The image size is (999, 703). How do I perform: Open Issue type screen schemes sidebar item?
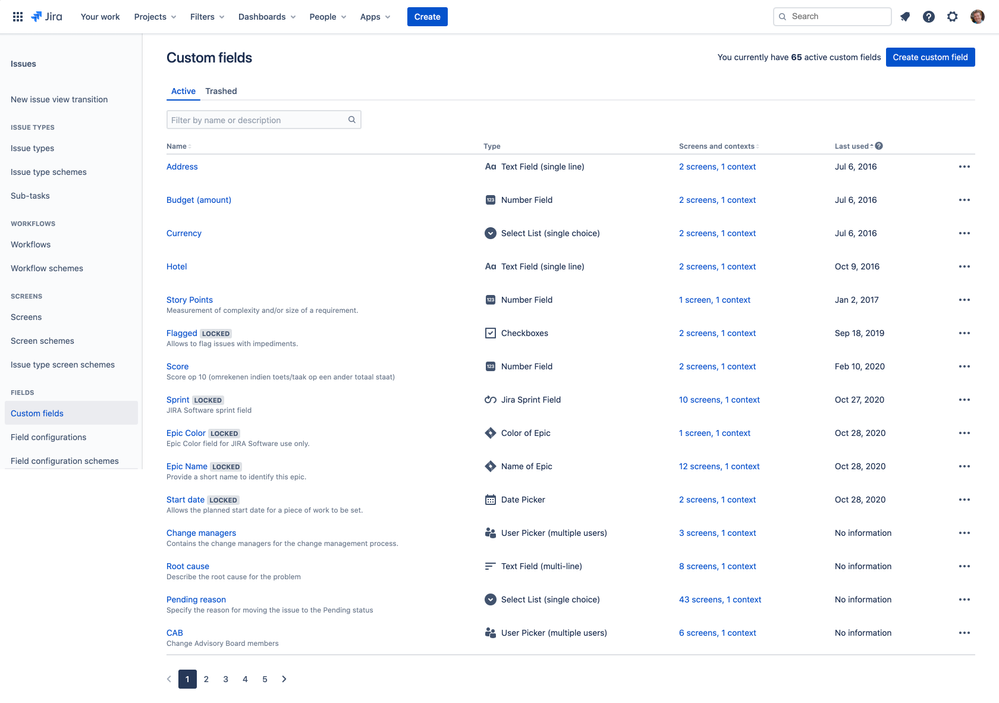62,365
